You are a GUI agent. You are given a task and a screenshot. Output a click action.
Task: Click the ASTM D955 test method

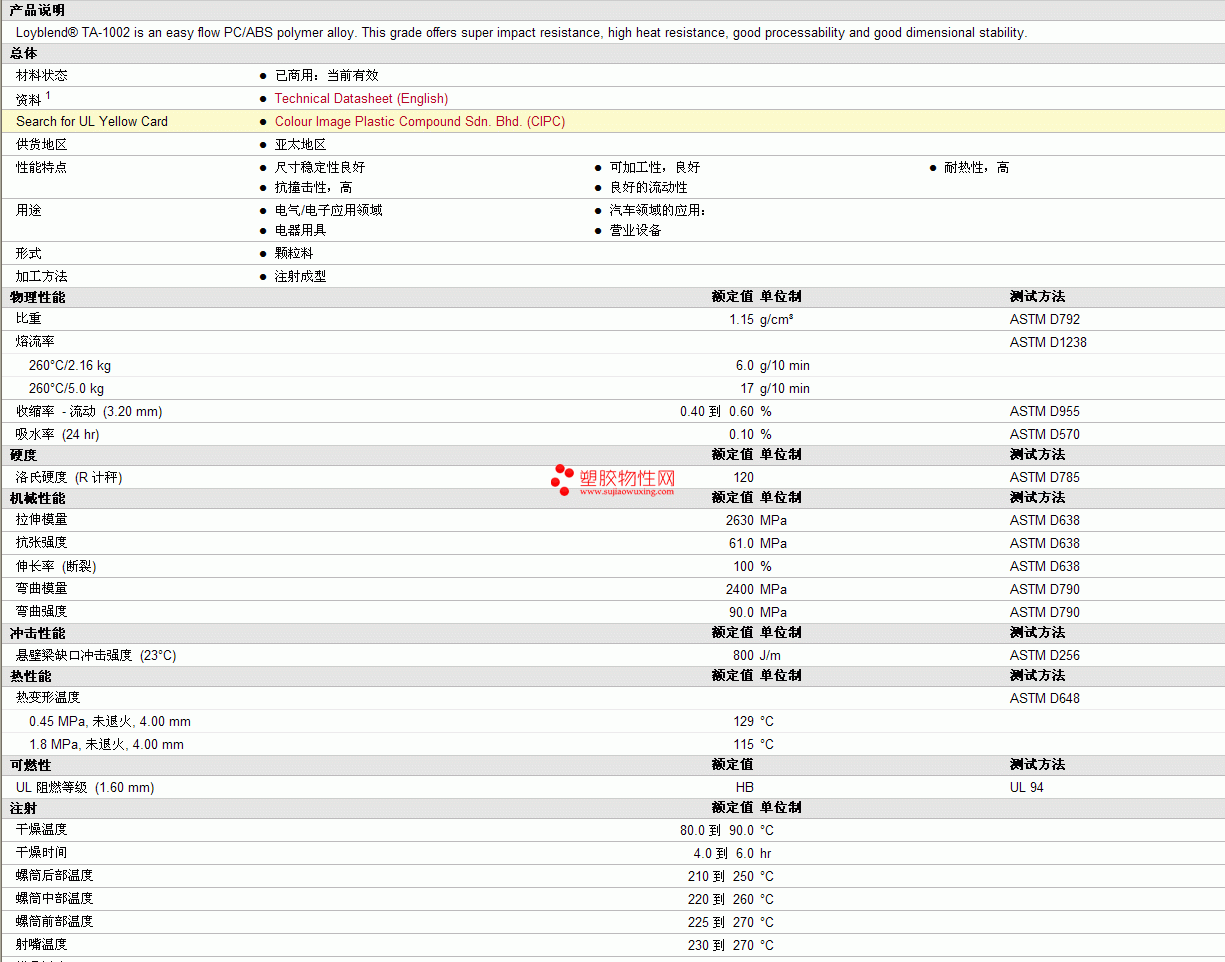tap(1045, 411)
